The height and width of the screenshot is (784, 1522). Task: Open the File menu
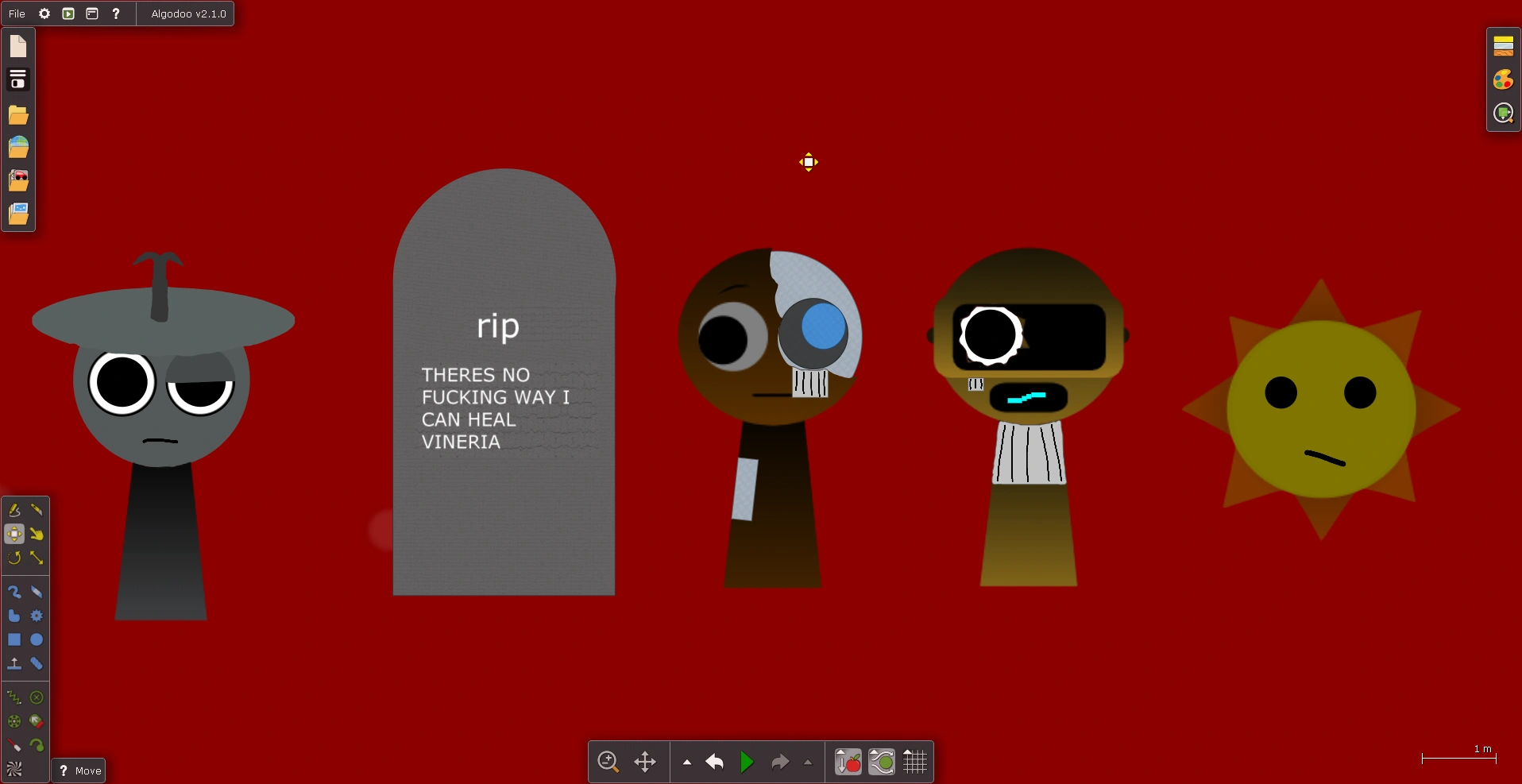[x=16, y=14]
